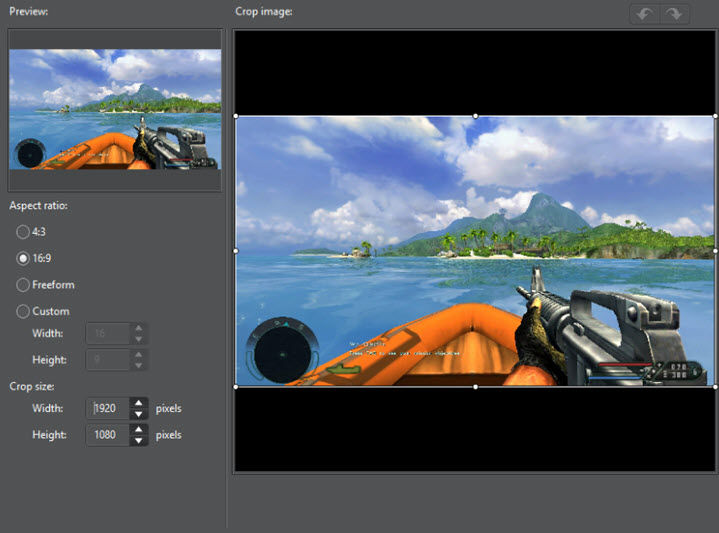
Task: Increase crop size Width with up arrow
Action: 139,403
